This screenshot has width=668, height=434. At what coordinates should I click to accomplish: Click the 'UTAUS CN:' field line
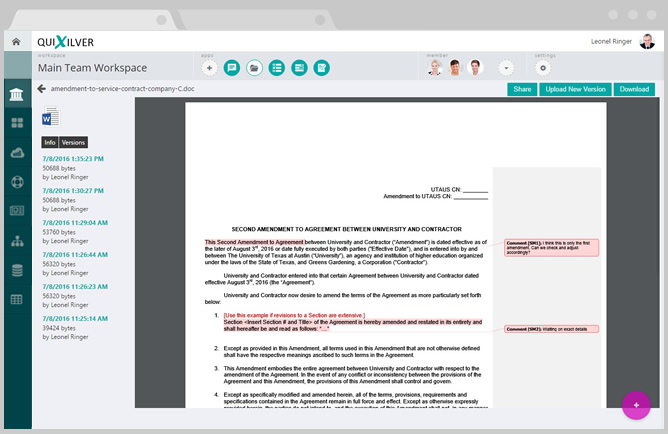tap(459, 190)
